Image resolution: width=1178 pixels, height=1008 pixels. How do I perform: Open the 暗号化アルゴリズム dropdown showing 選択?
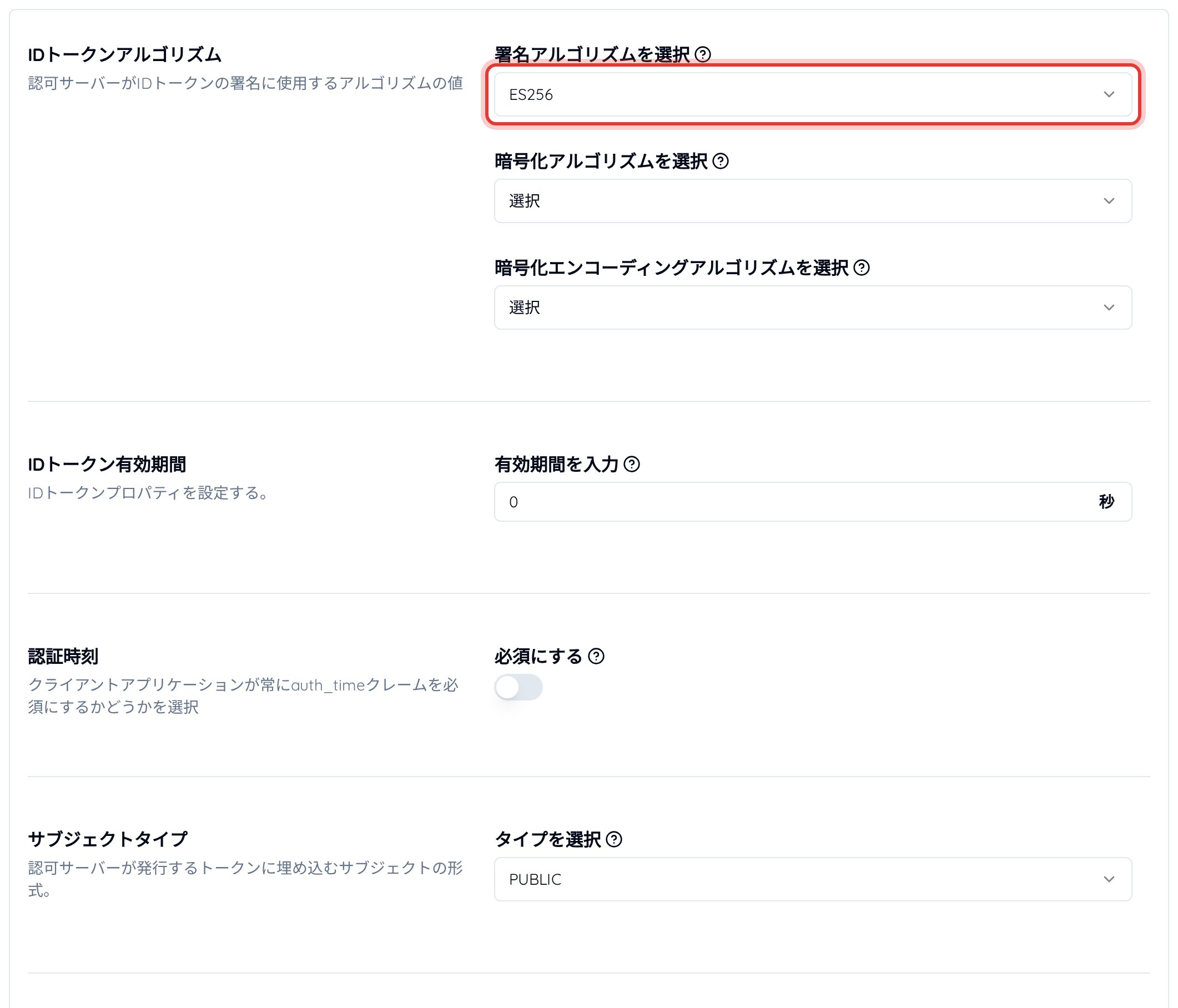coord(813,201)
